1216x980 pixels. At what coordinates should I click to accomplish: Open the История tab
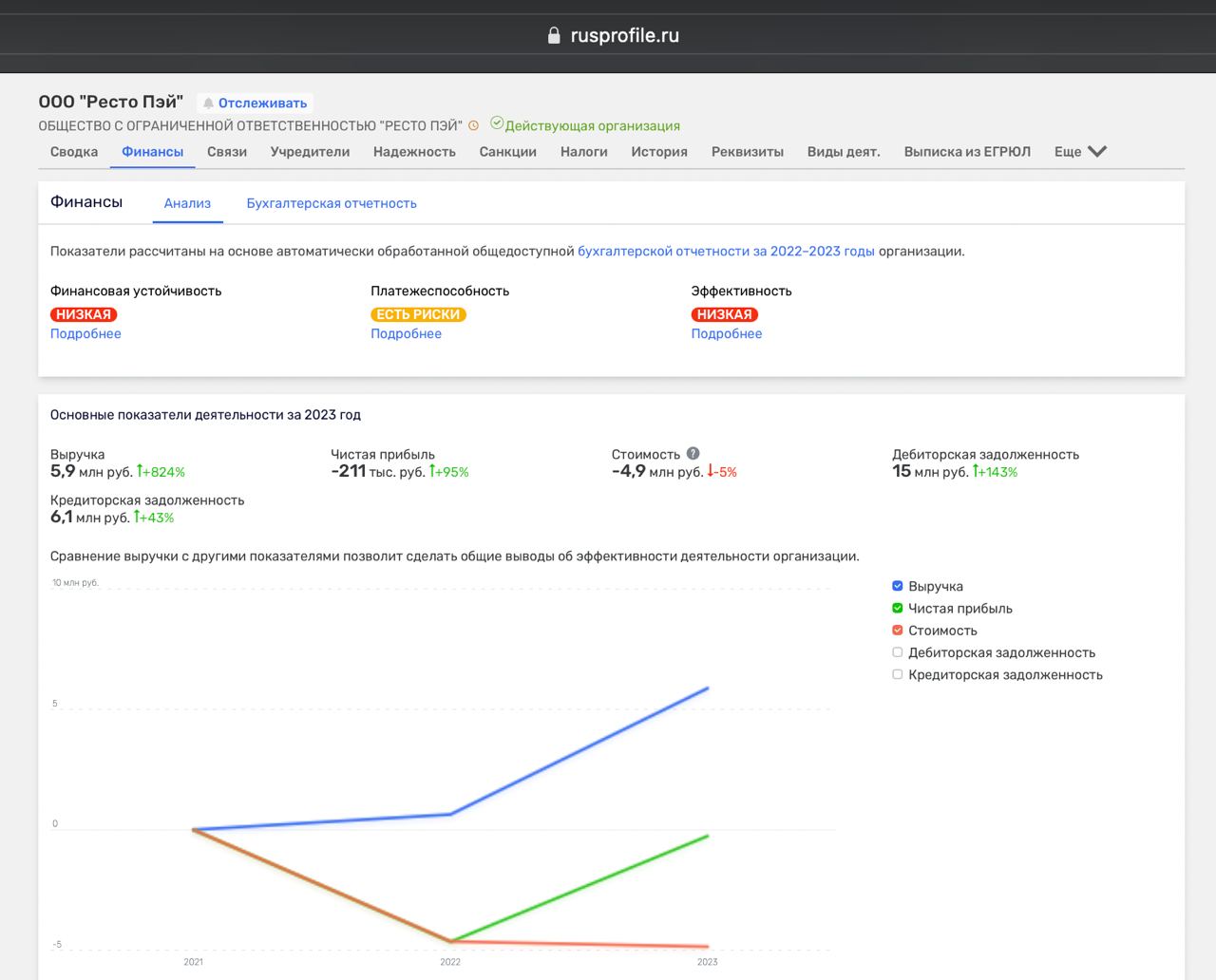[x=659, y=152]
